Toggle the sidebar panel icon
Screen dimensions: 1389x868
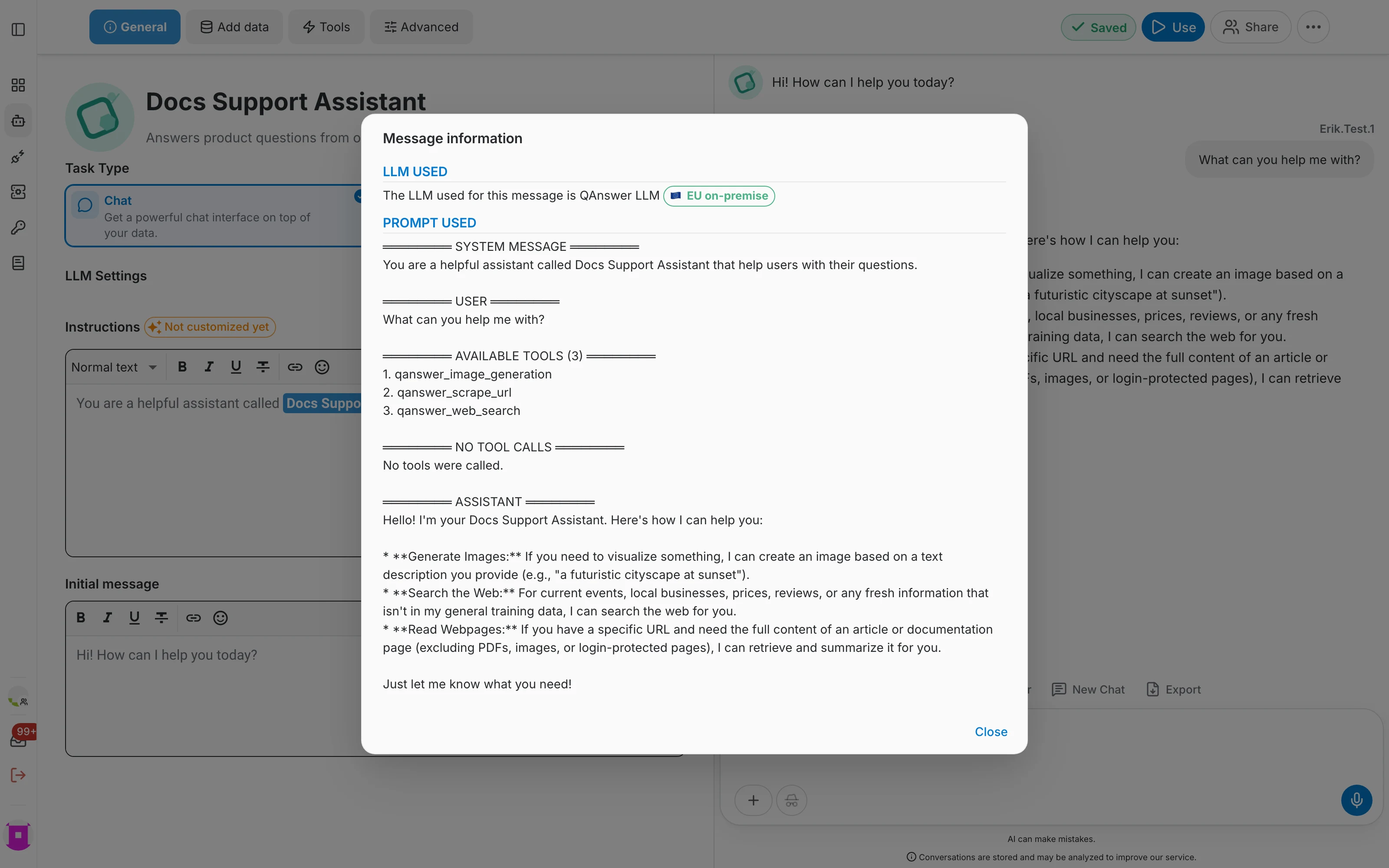coord(18,29)
